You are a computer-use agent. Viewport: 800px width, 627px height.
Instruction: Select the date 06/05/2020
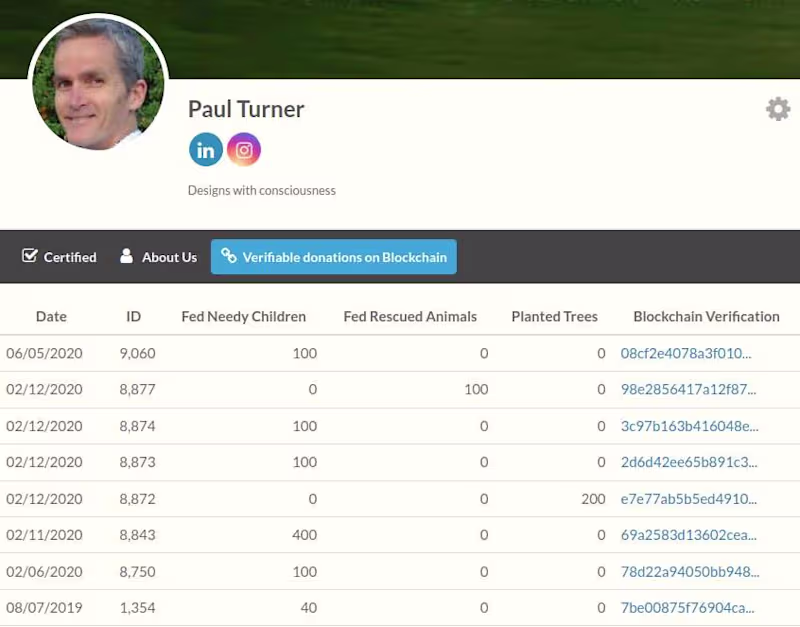[x=44, y=353]
